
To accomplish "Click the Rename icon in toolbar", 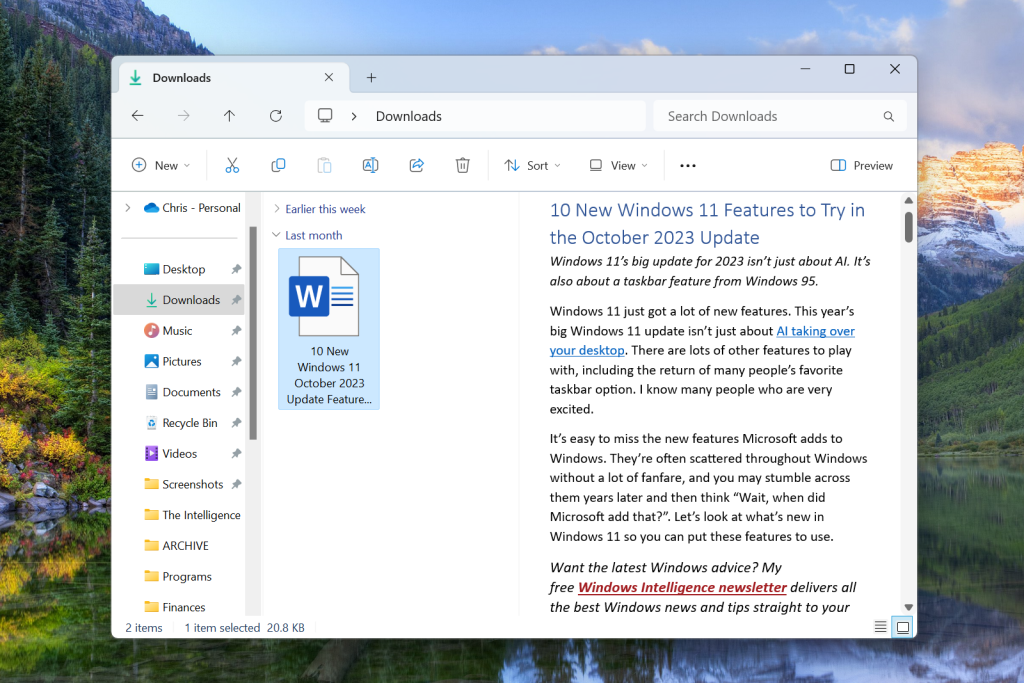I will 370,166.
